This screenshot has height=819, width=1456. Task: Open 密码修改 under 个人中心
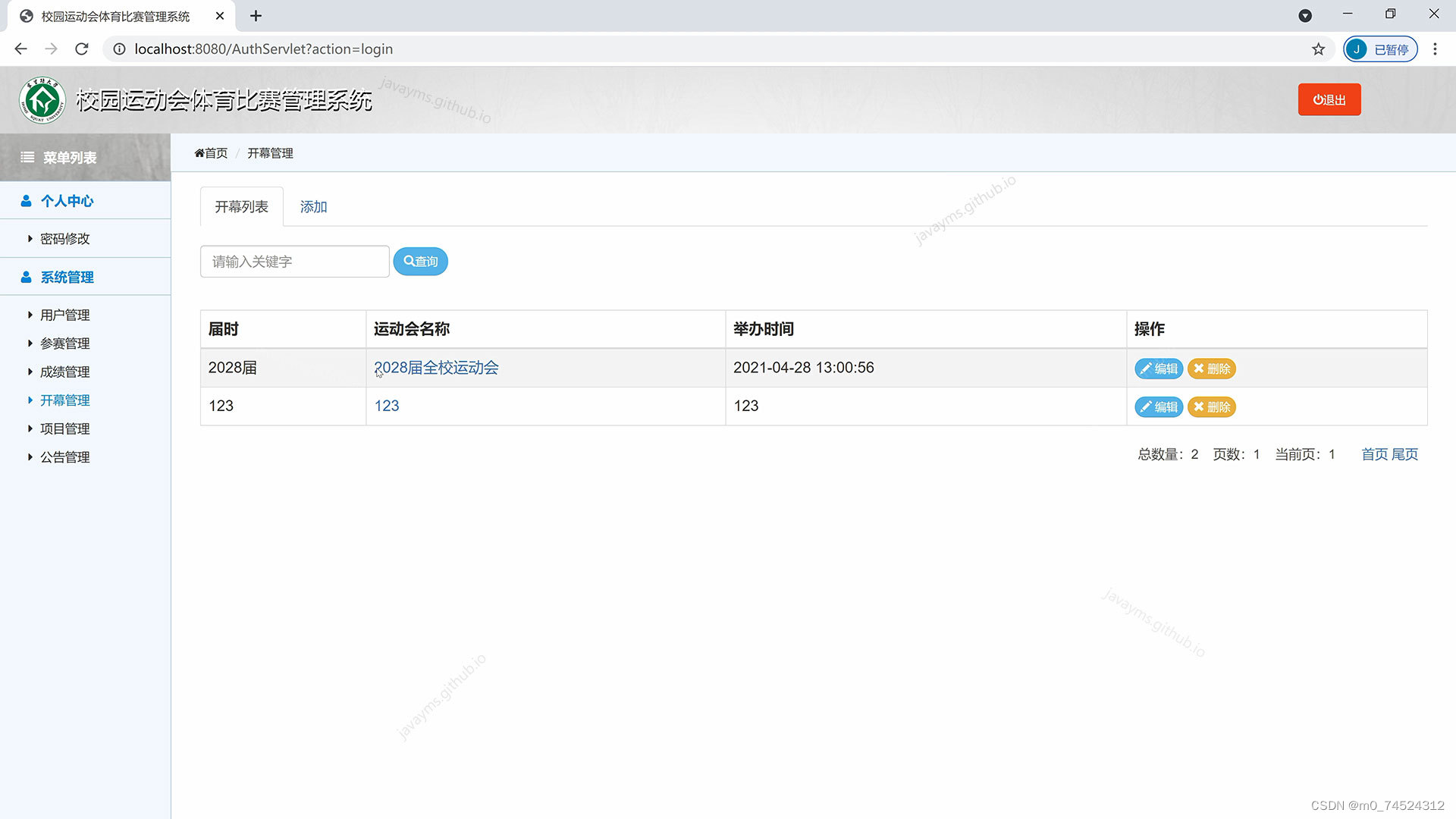64,239
